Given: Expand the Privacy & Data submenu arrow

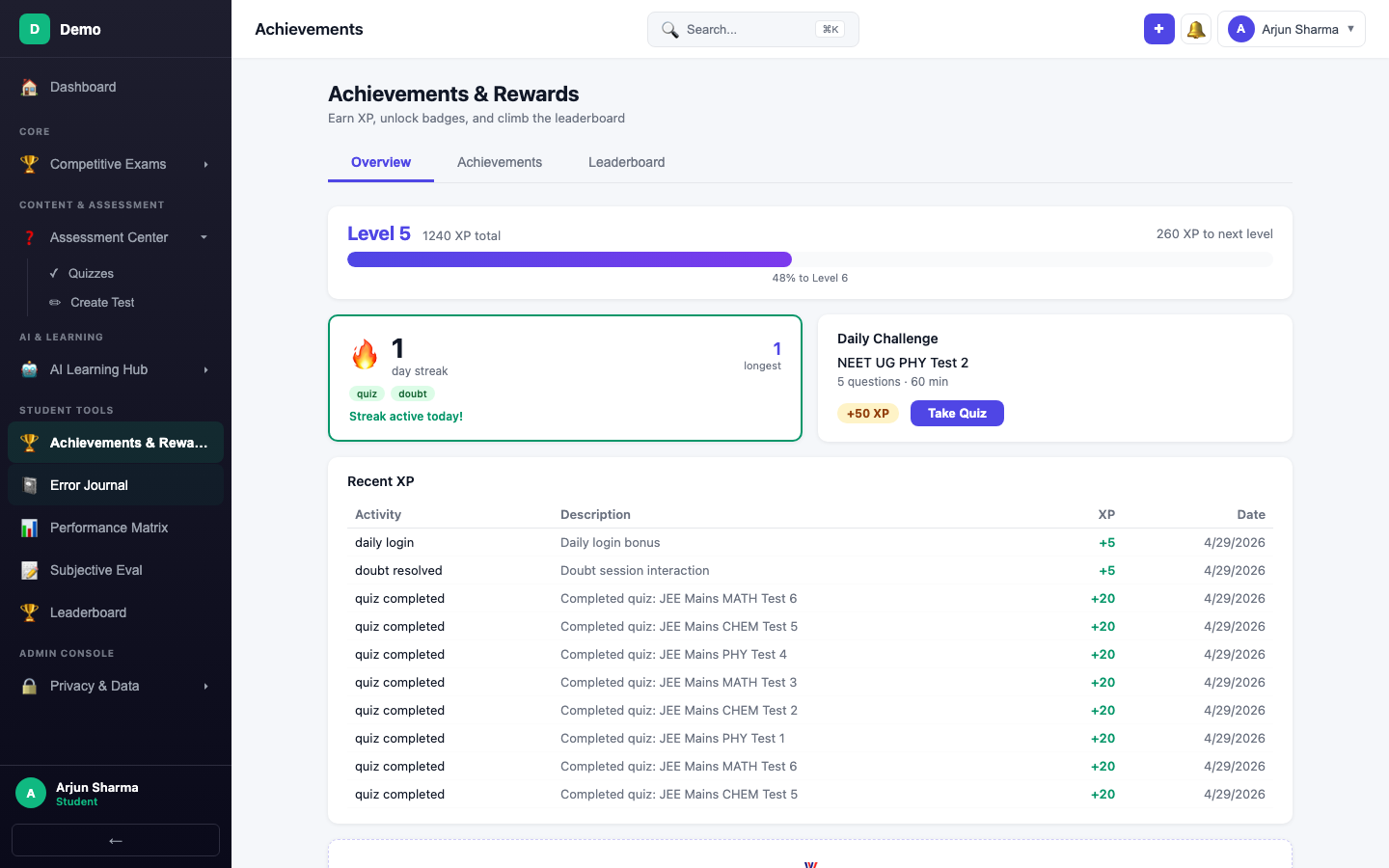Looking at the screenshot, I should coord(205,687).
